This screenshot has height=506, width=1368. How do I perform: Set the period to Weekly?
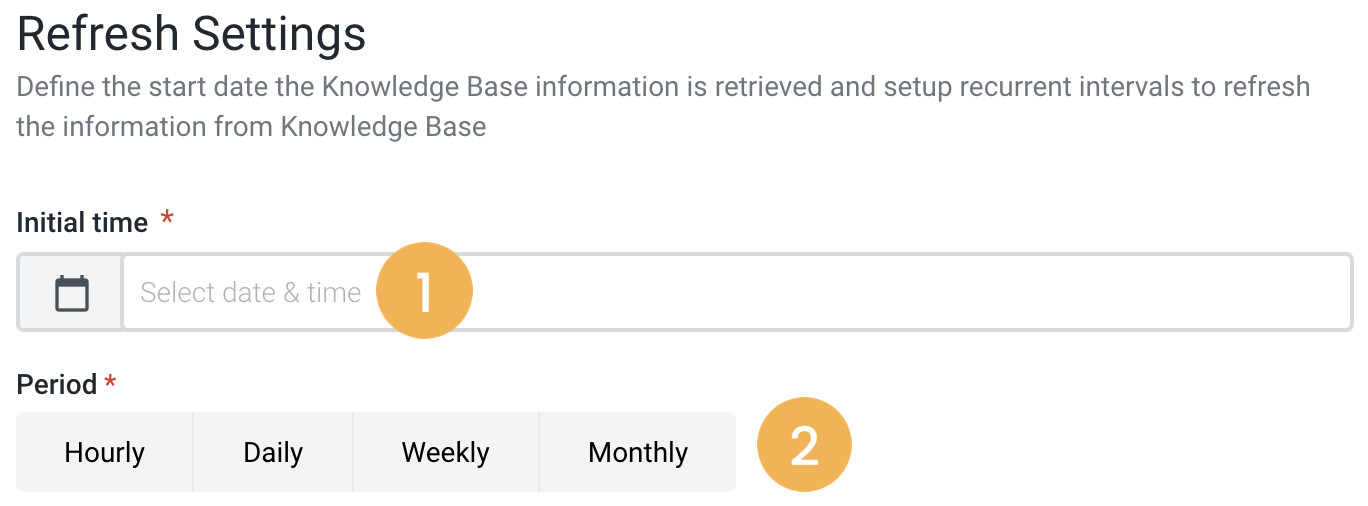pos(446,453)
